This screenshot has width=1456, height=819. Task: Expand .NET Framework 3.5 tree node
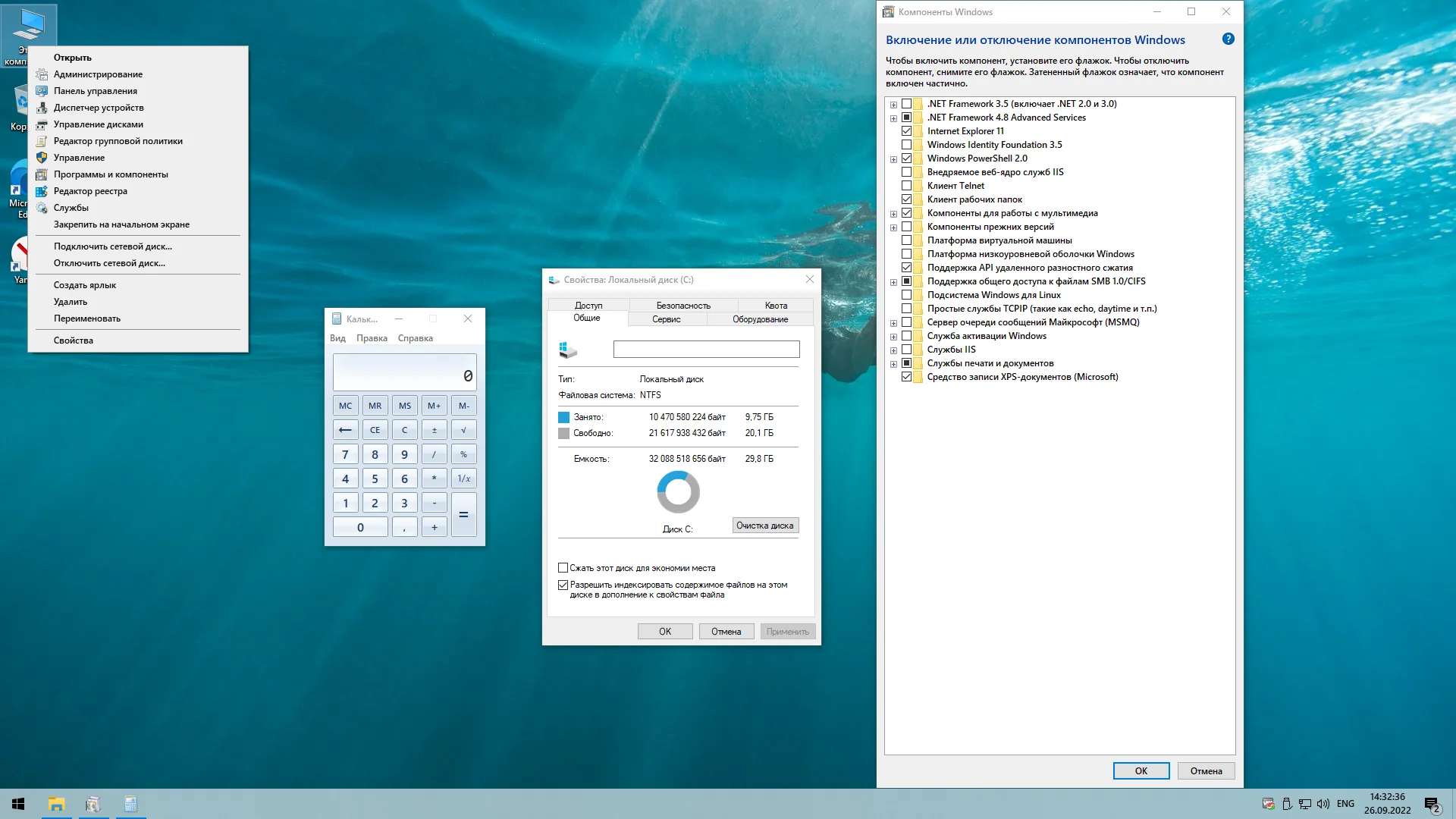coord(893,105)
